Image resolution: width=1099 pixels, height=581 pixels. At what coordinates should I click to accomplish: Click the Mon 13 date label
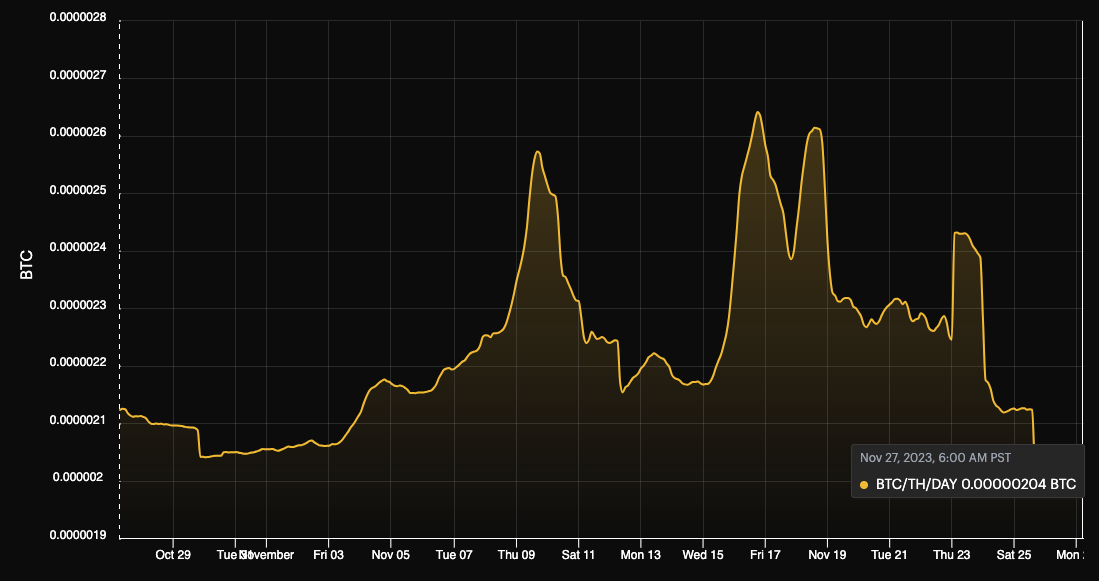pyautogui.click(x=641, y=555)
